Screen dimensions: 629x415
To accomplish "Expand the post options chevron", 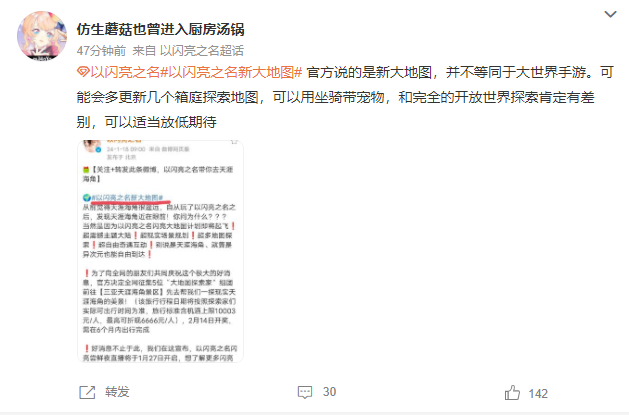I will tap(610, 14).
